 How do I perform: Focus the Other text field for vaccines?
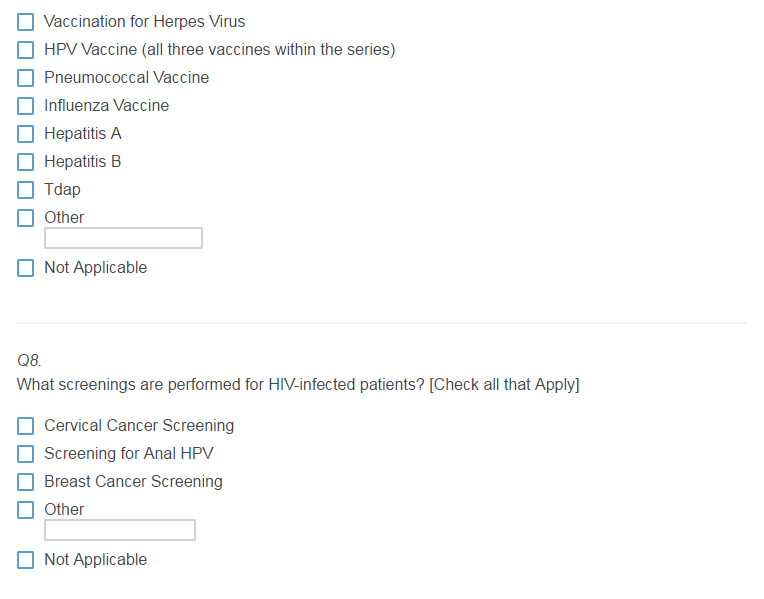[123, 238]
